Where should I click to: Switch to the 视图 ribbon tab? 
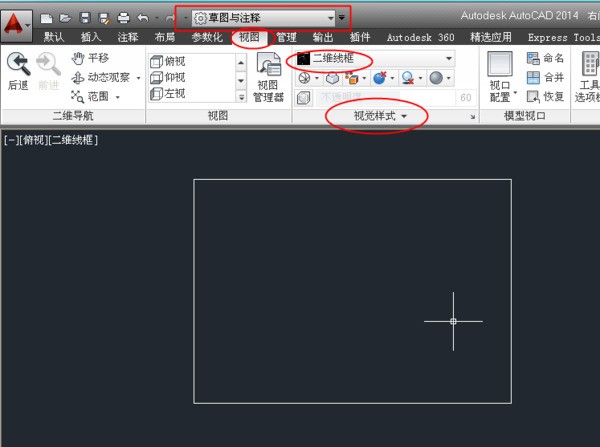coord(247,38)
